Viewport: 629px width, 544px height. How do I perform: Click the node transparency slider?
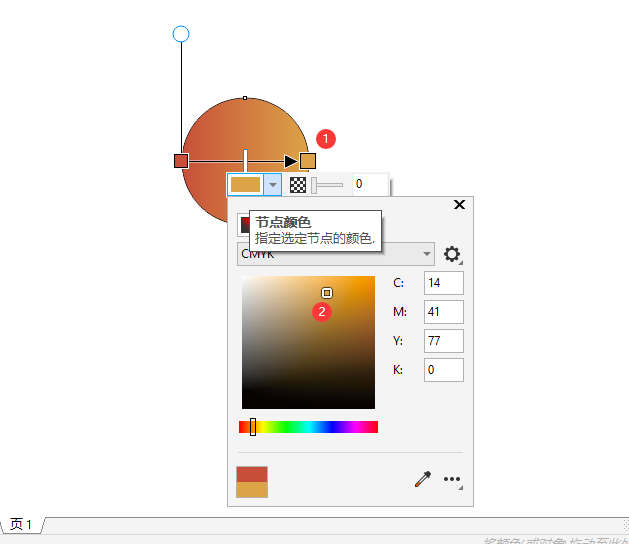pos(327,185)
